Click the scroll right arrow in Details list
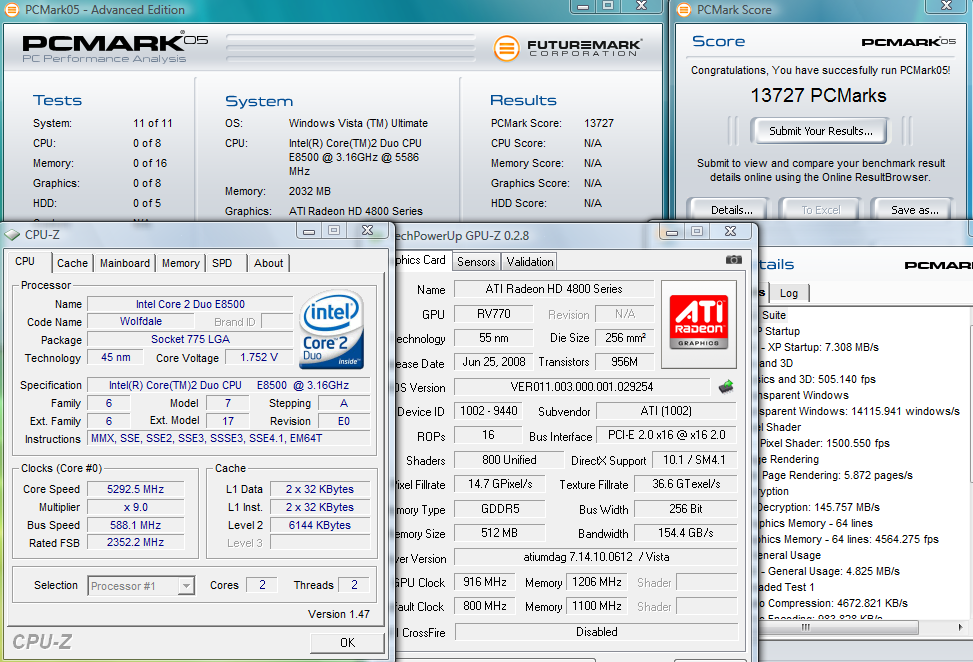973x662 pixels. [961, 627]
